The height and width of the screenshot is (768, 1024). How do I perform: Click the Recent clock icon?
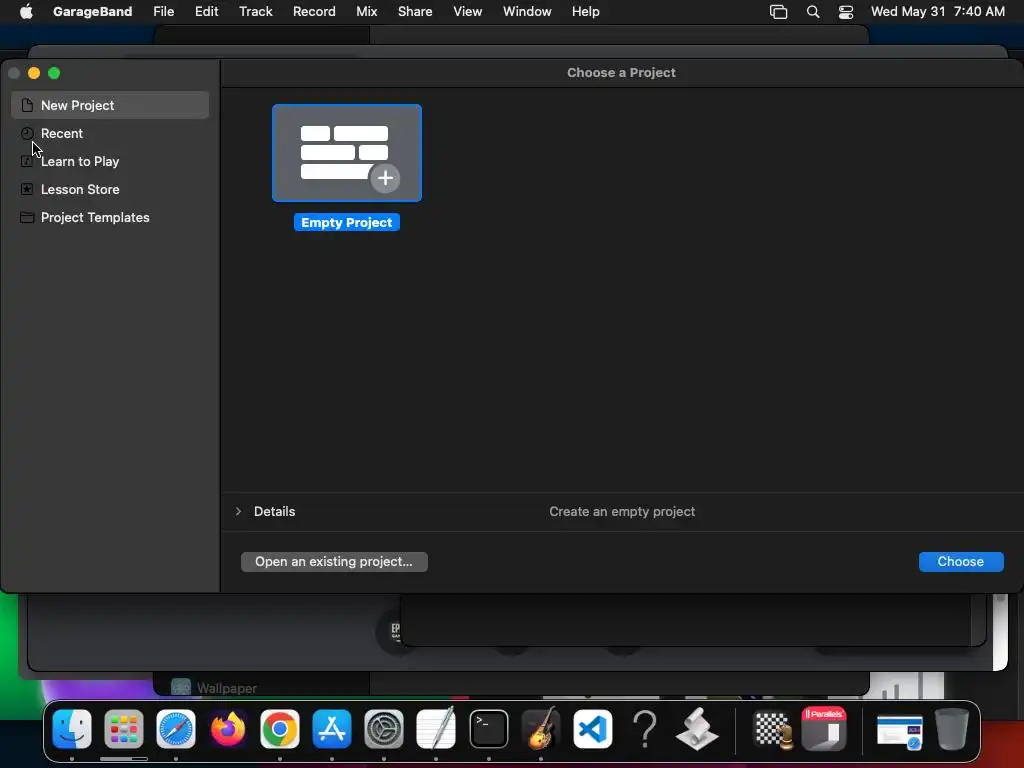(27, 133)
